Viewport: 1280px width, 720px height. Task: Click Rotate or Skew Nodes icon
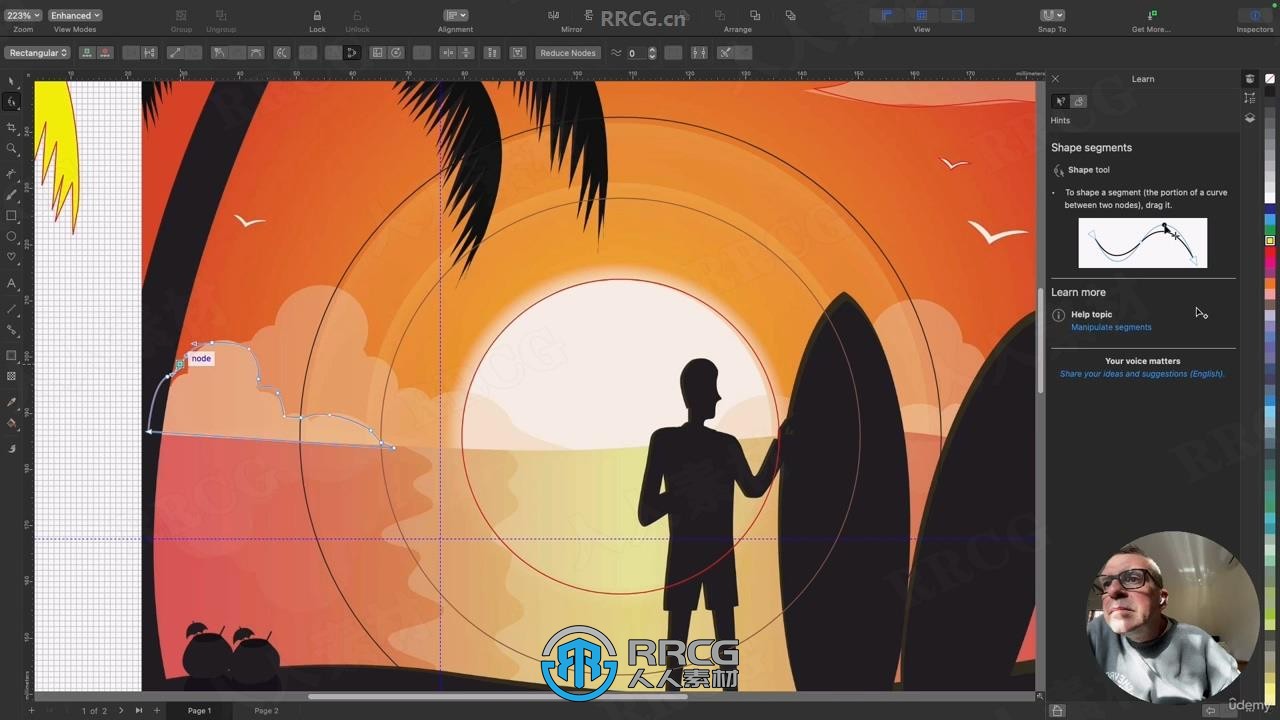pos(396,53)
